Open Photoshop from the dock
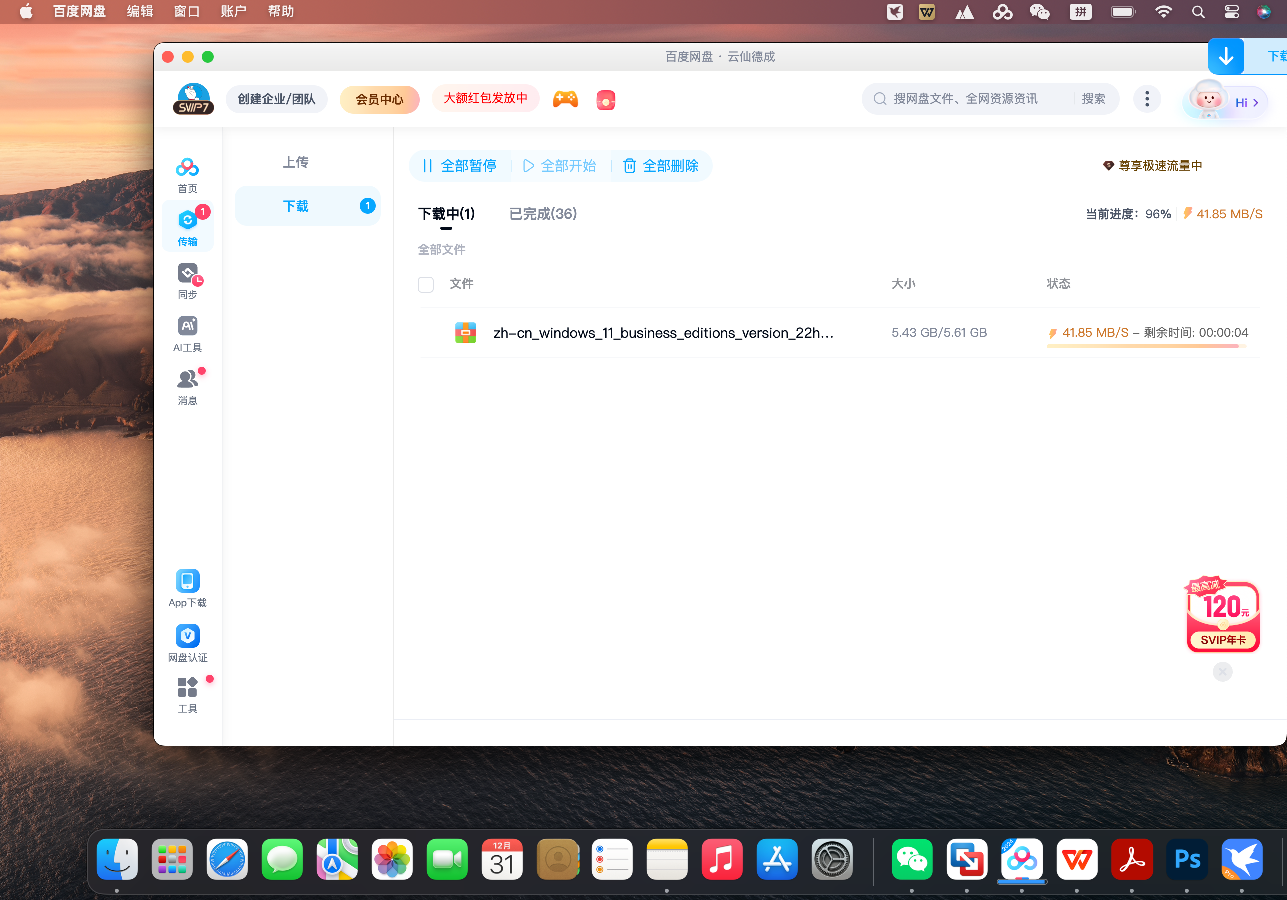The height and width of the screenshot is (900, 1287). click(x=1187, y=859)
